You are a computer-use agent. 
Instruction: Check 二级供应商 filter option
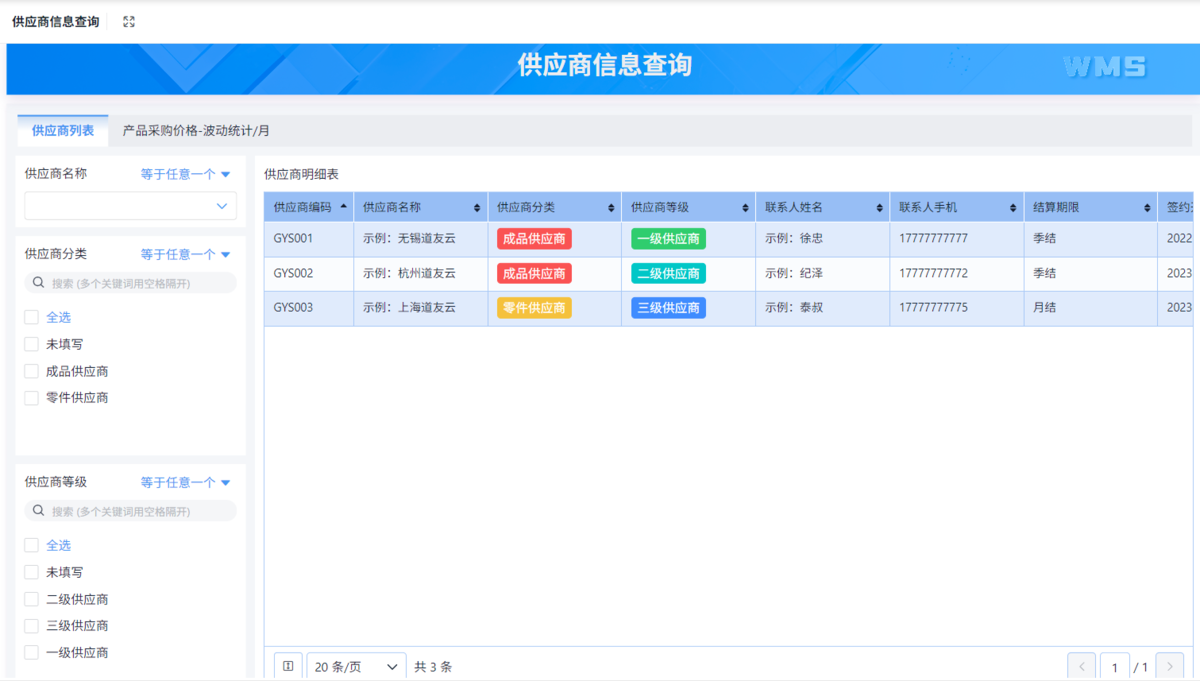click(x=31, y=599)
